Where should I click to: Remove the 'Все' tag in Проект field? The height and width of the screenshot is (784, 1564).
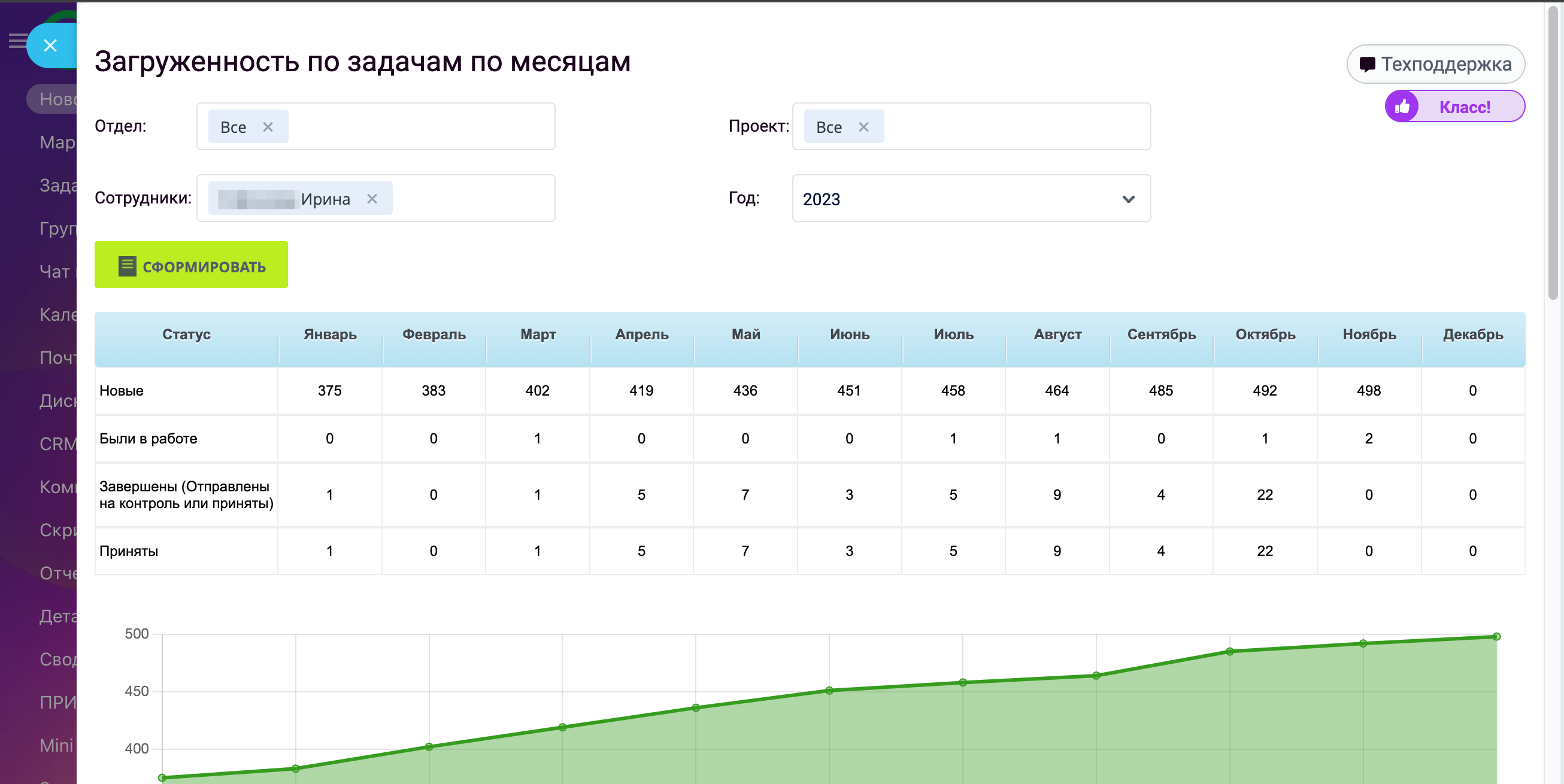pyautogui.click(x=863, y=127)
